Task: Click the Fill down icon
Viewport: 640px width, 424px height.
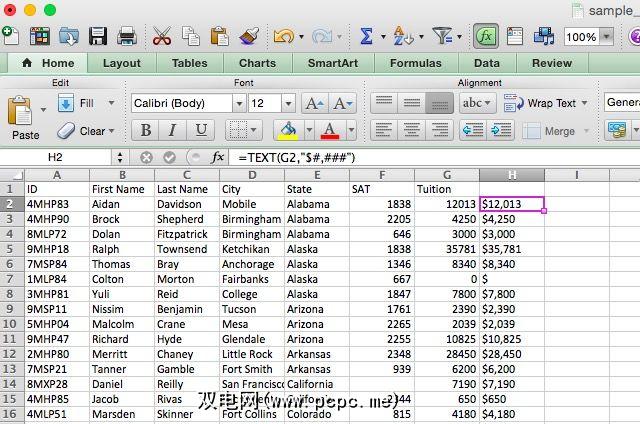Action: [66, 103]
